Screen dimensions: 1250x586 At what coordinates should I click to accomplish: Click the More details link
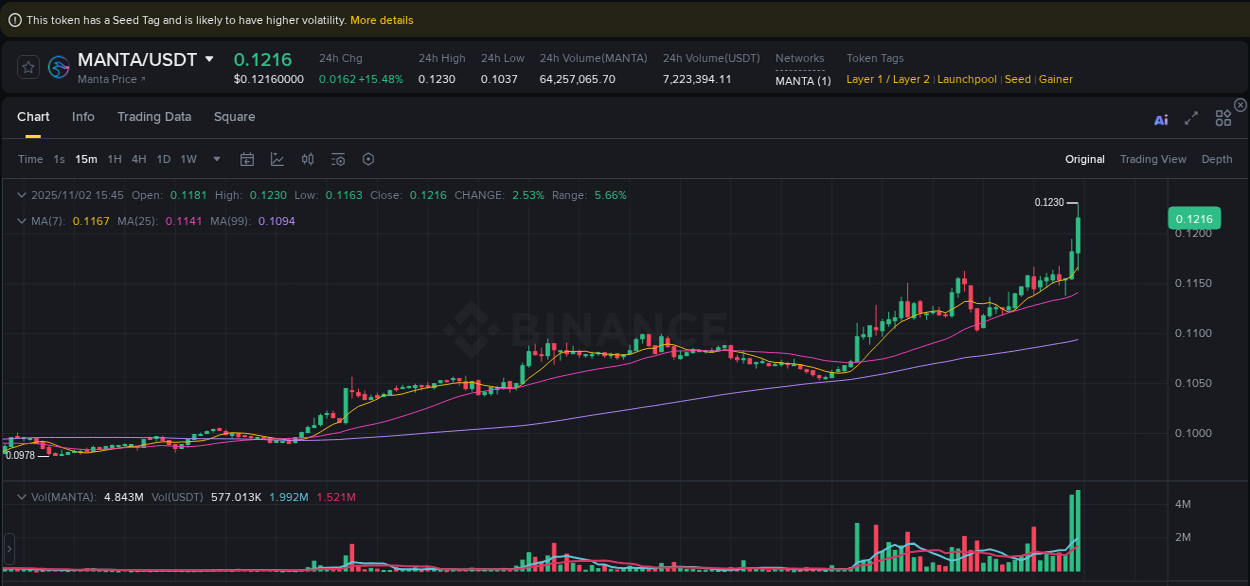click(x=381, y=19)
